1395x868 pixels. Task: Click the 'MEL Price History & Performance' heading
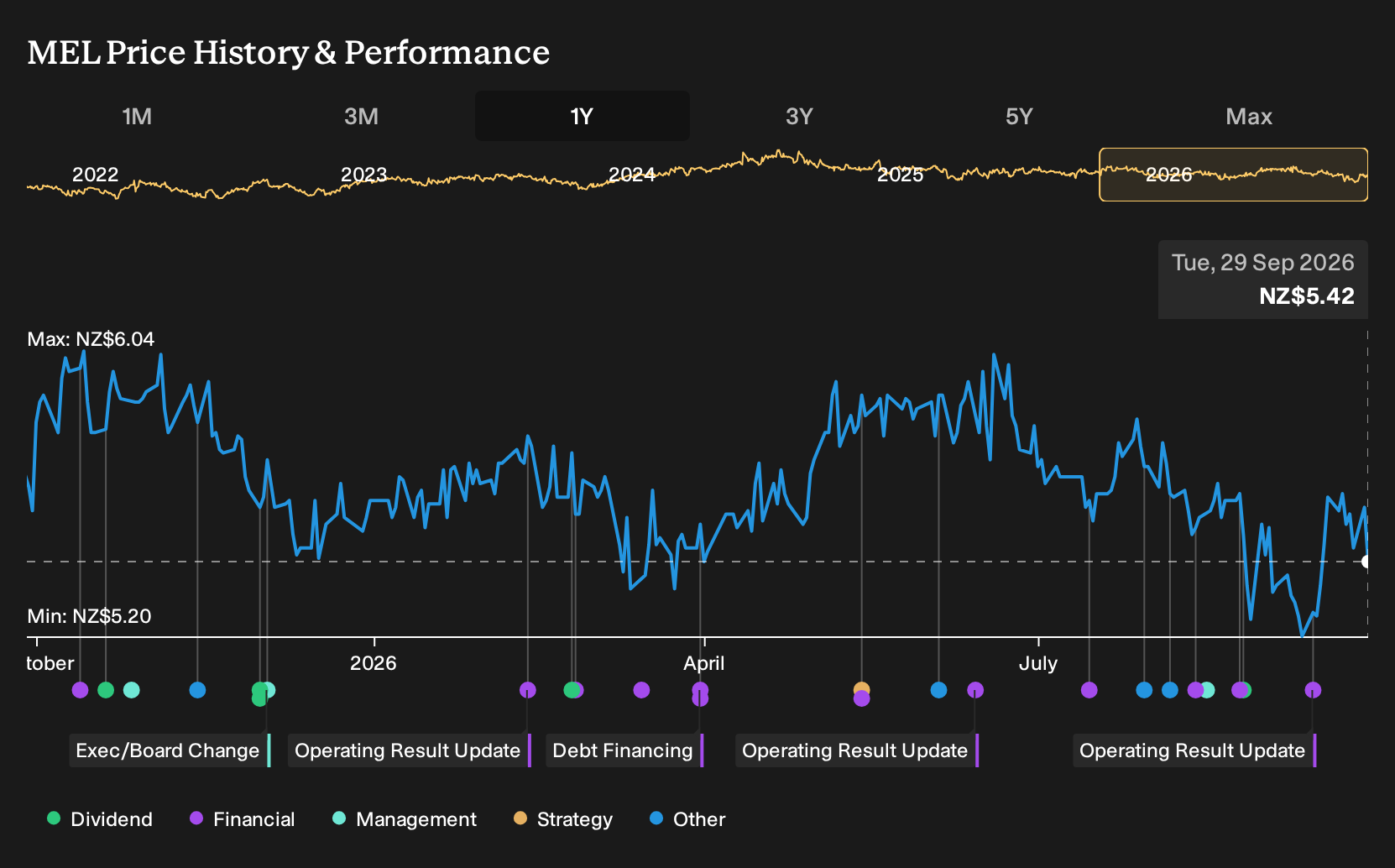tap(289, 52)
